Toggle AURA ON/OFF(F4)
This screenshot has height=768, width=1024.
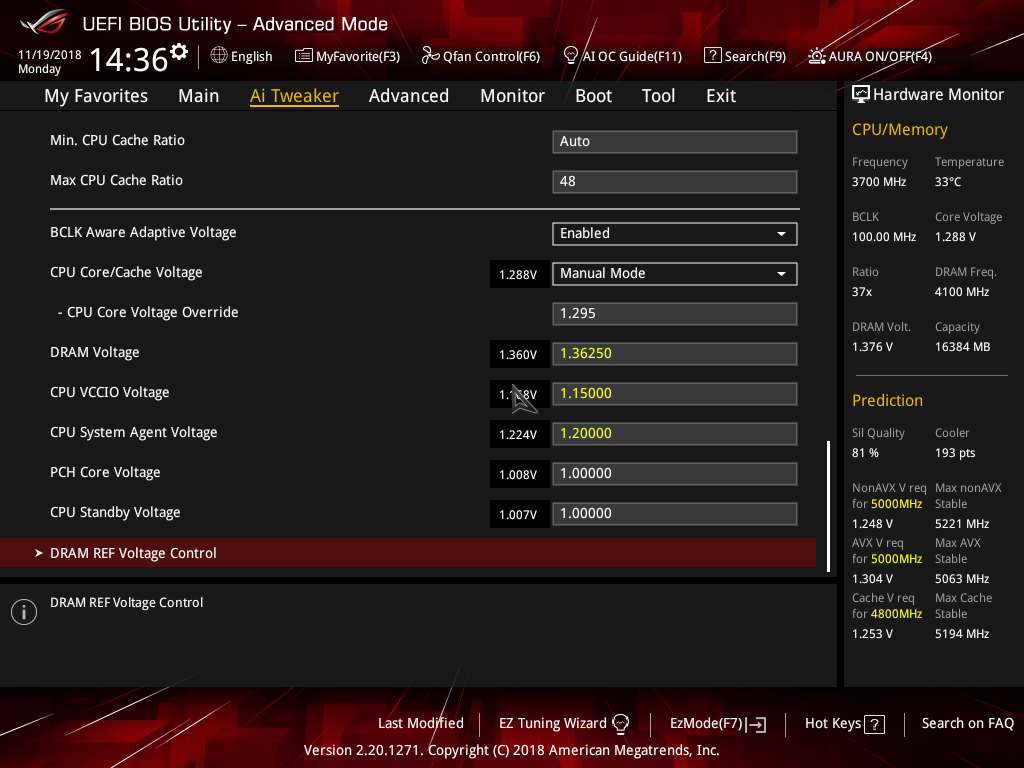click(880, 56)
